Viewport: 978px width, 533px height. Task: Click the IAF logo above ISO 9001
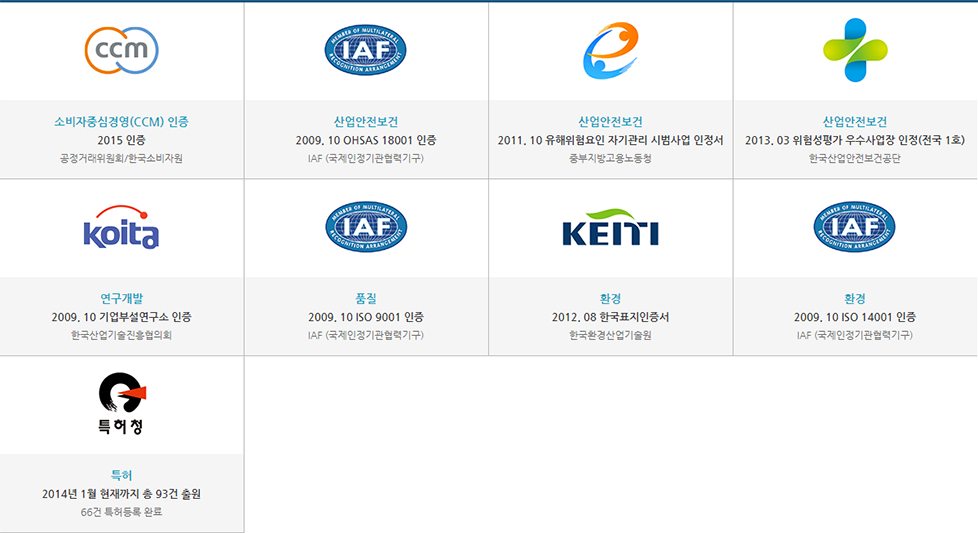click(x=366, y=227)
